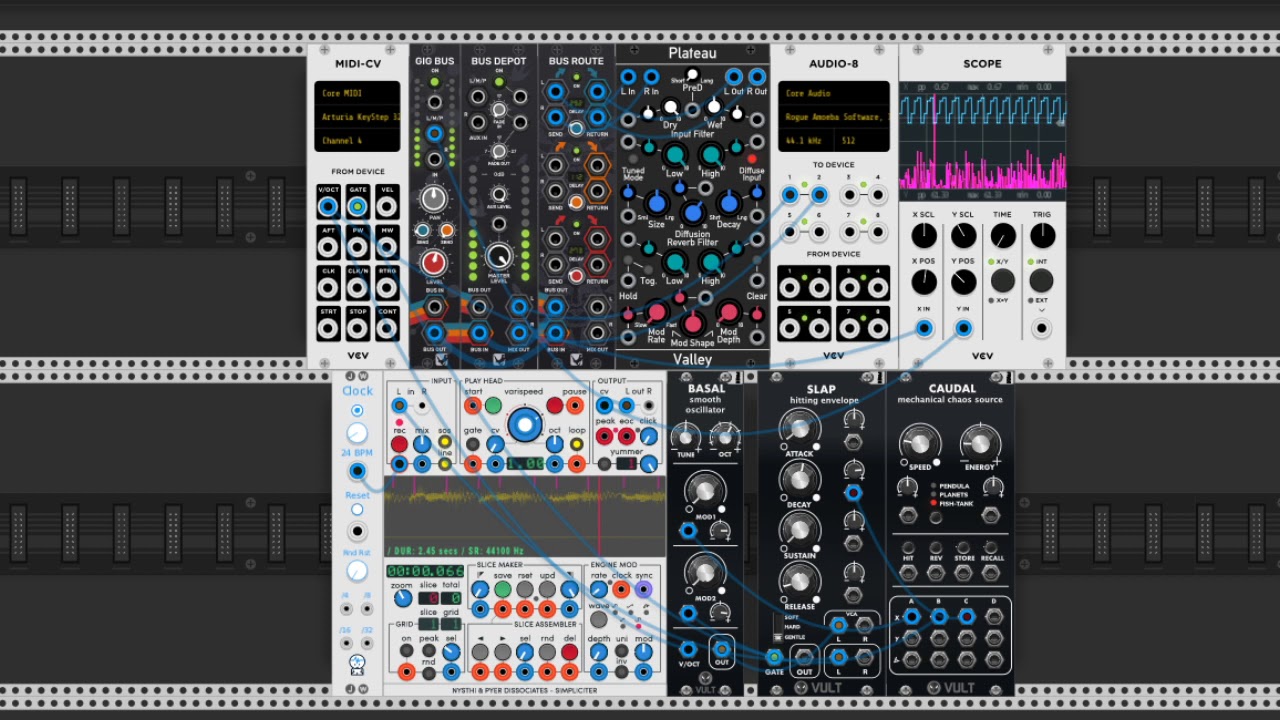Click the Plateau R Out jack

tap(757, 77)
